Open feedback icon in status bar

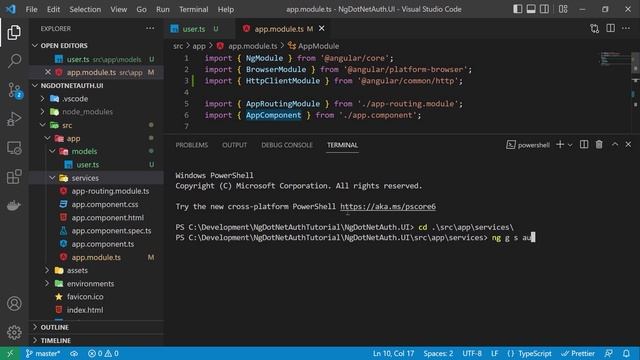609,353
